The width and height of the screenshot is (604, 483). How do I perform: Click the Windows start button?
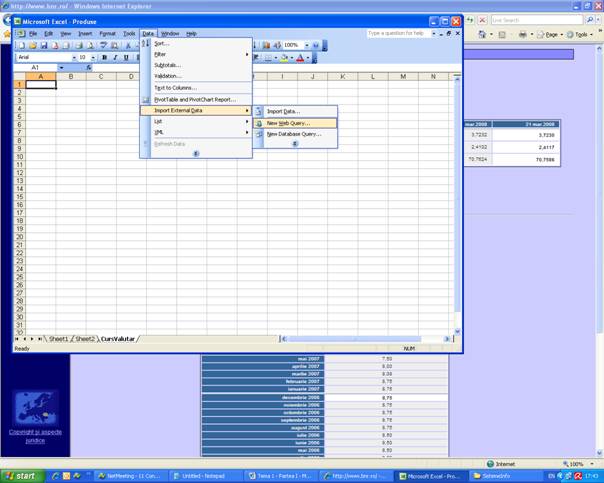point(22,476)
